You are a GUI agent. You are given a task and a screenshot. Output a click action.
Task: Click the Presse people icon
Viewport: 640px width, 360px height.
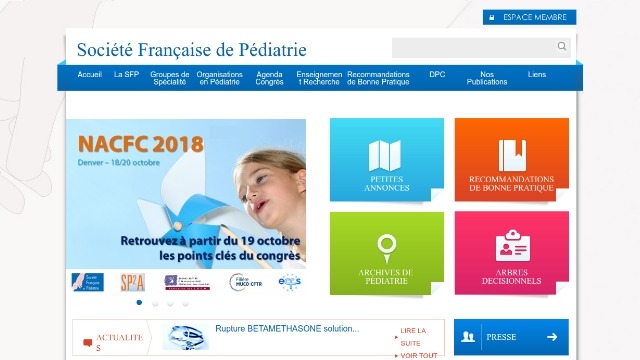468,337
